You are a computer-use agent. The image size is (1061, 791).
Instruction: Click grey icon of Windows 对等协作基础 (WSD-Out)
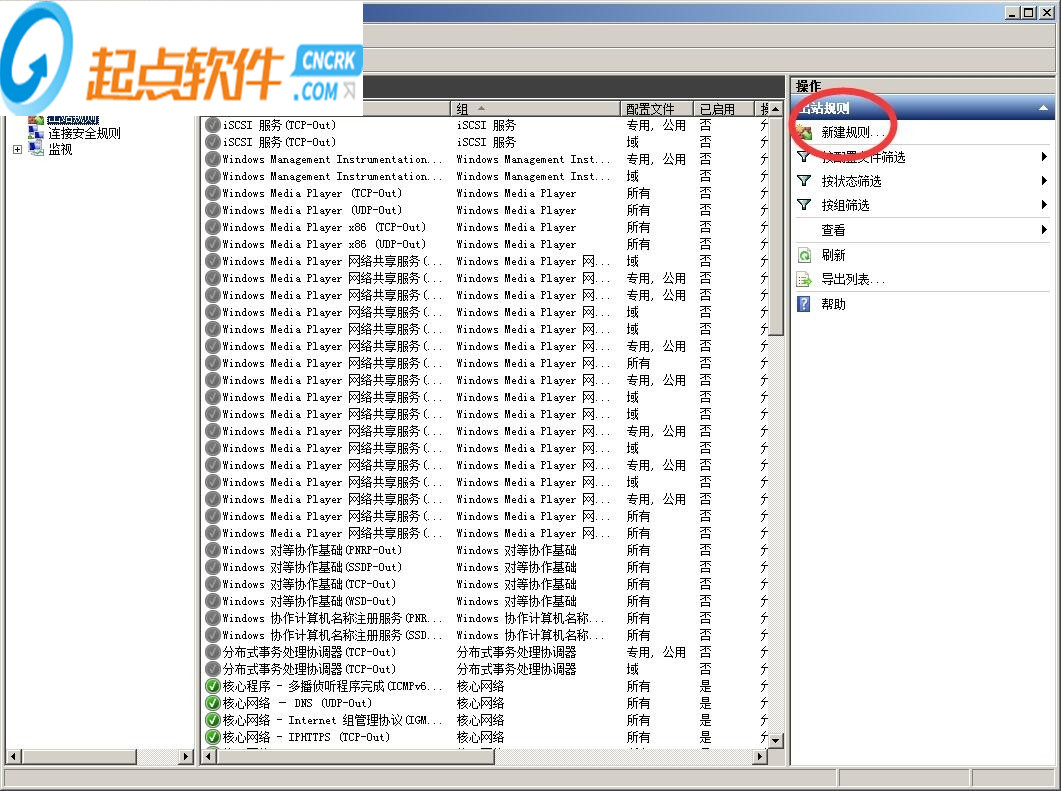click(x=212, y=601)
